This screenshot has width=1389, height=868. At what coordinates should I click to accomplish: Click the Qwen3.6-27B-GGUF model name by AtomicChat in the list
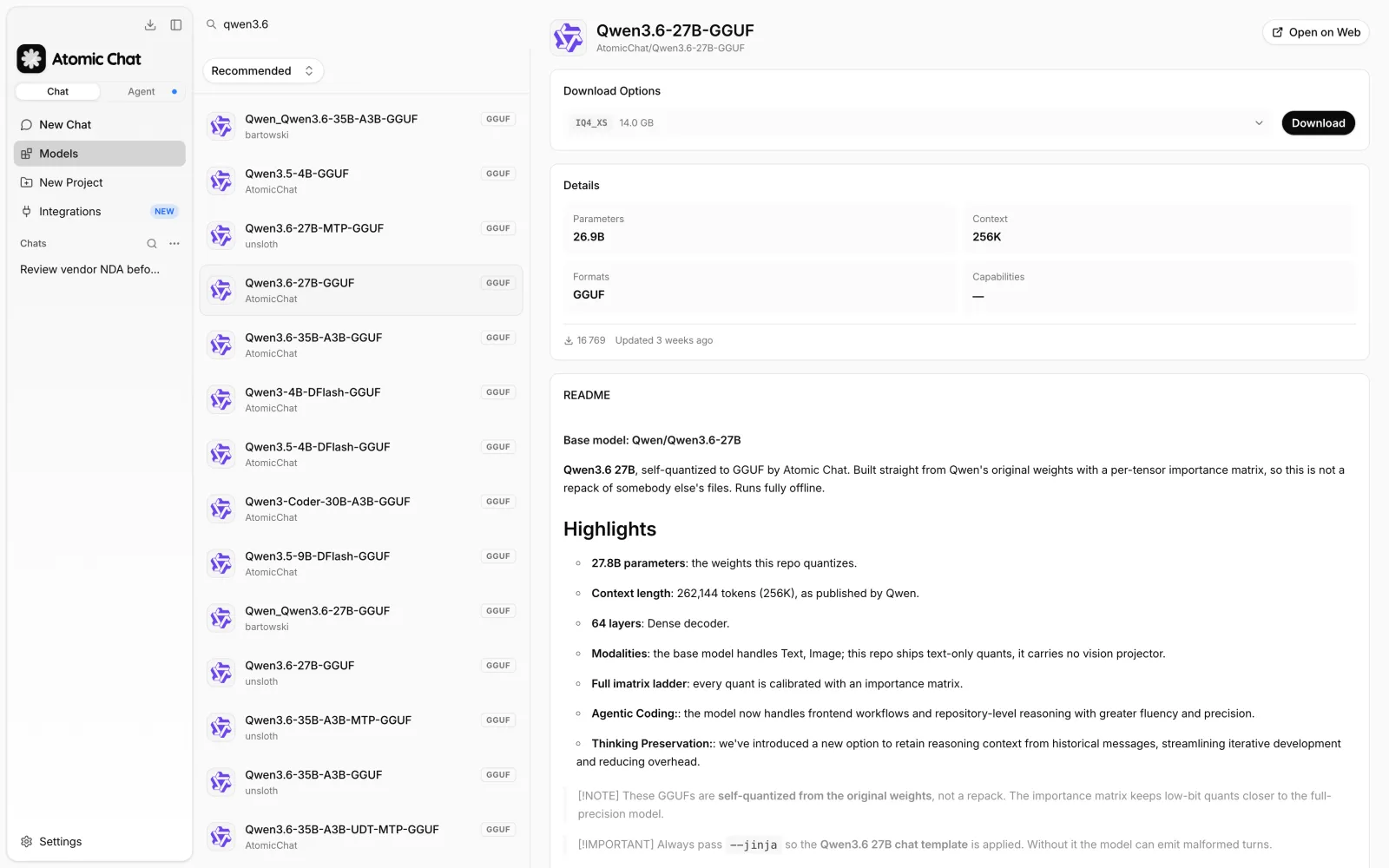tap(300, 283)
